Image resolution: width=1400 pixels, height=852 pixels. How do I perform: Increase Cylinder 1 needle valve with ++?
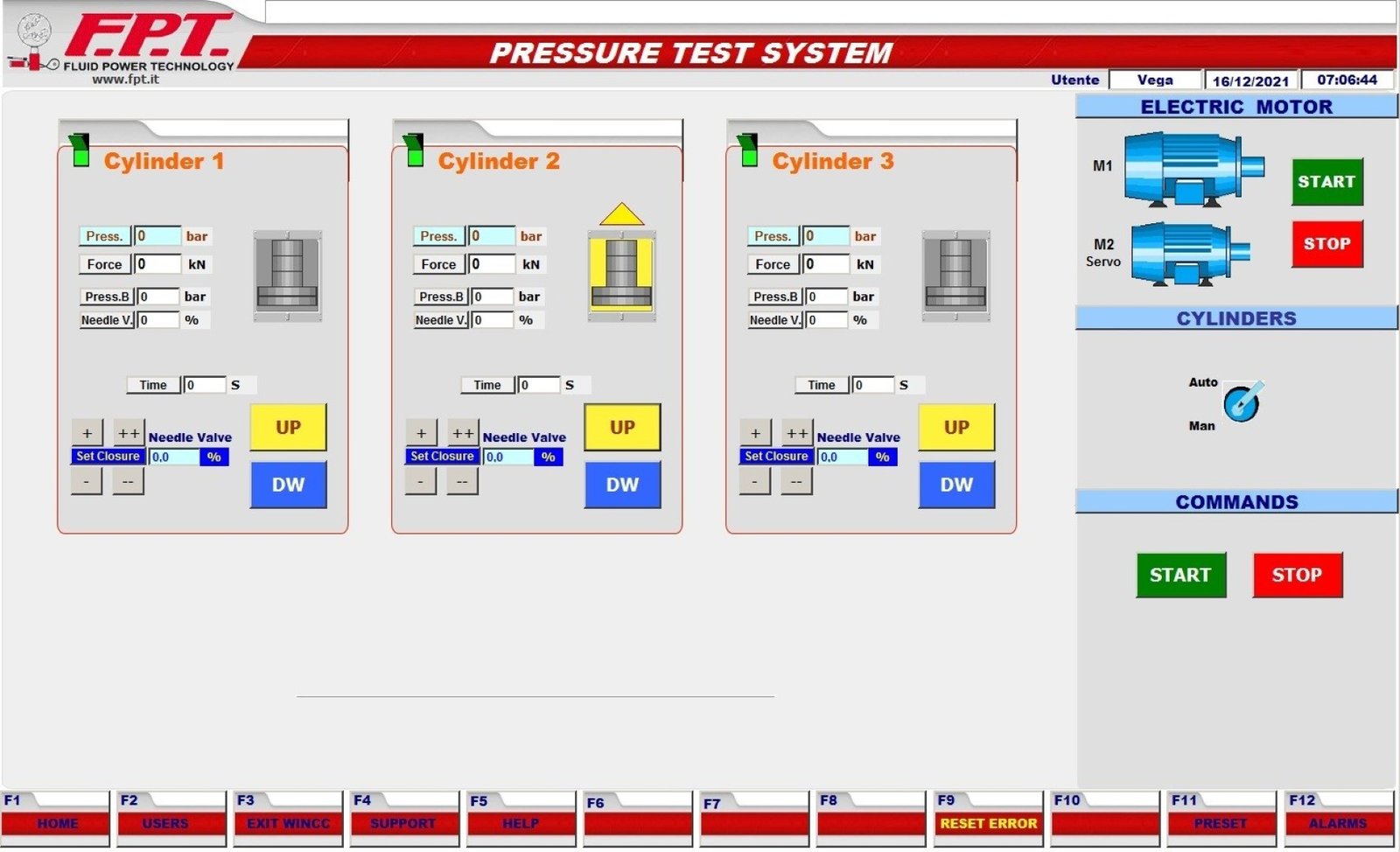point(129,433)
